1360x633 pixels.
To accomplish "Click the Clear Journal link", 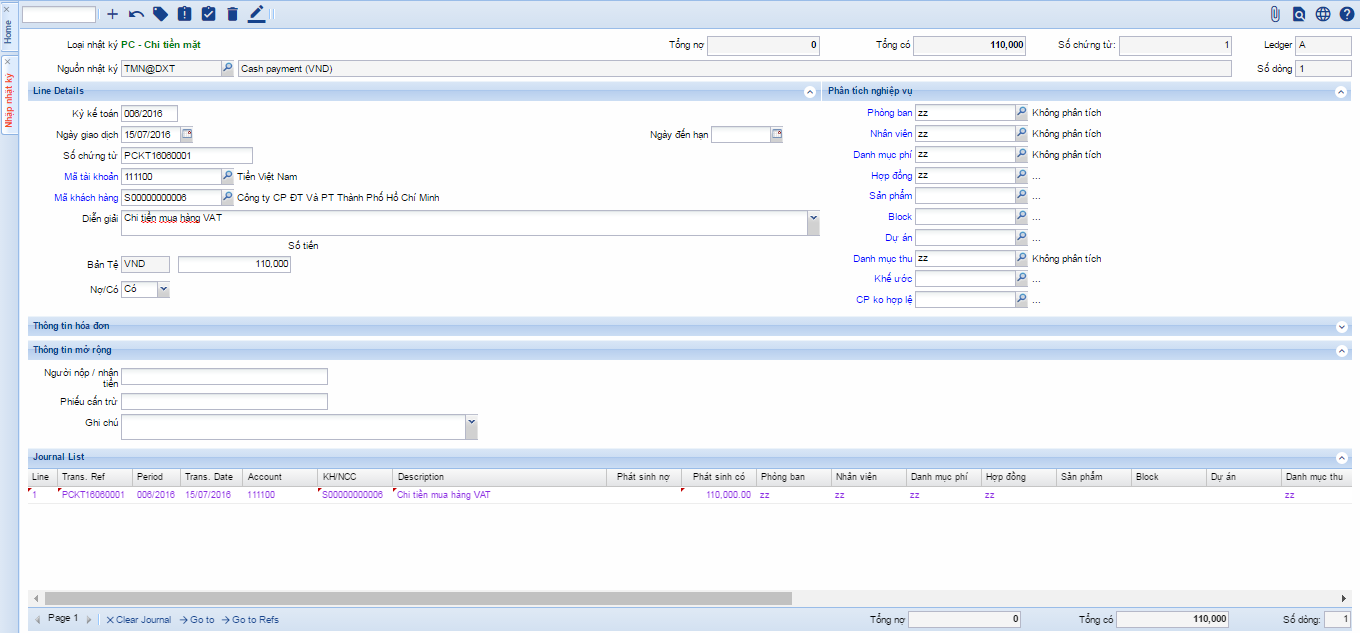I will (x=138, y=620).
